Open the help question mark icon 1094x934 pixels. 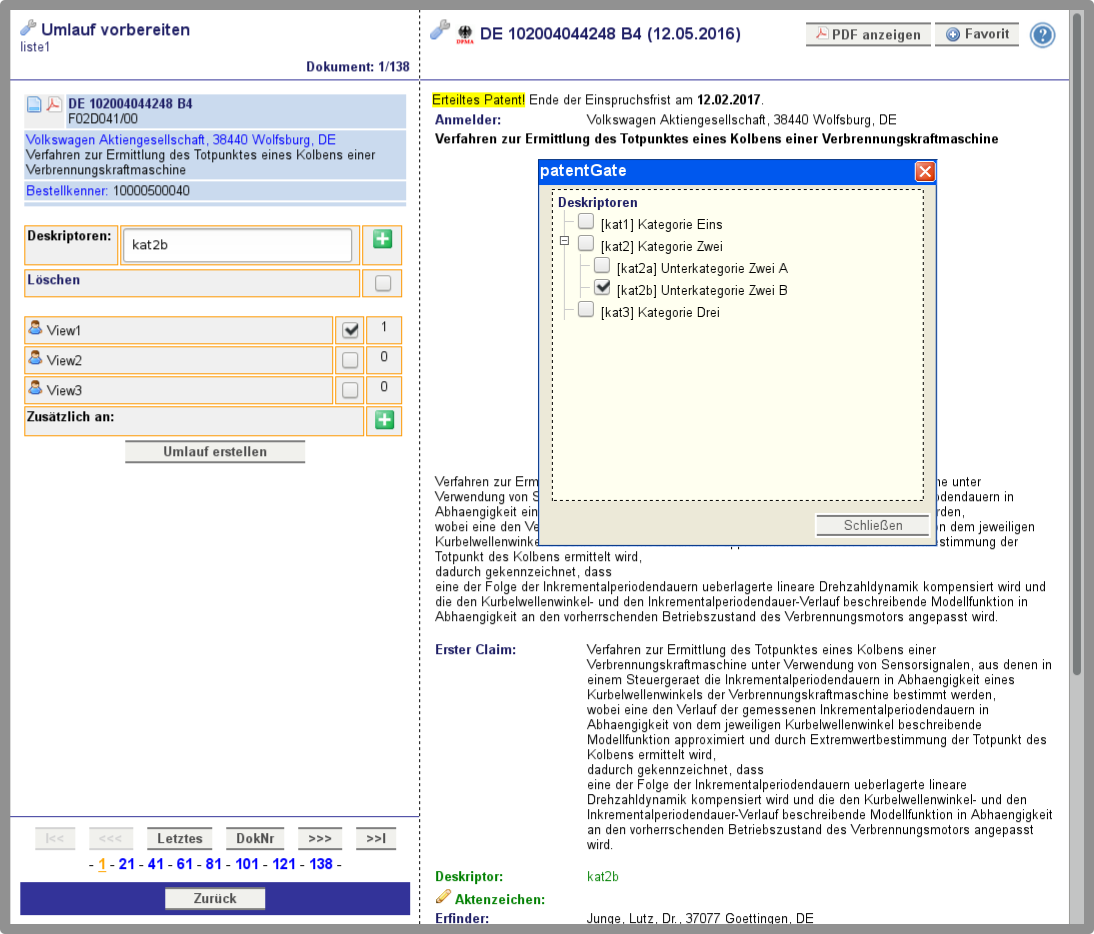click(1042, 35)
